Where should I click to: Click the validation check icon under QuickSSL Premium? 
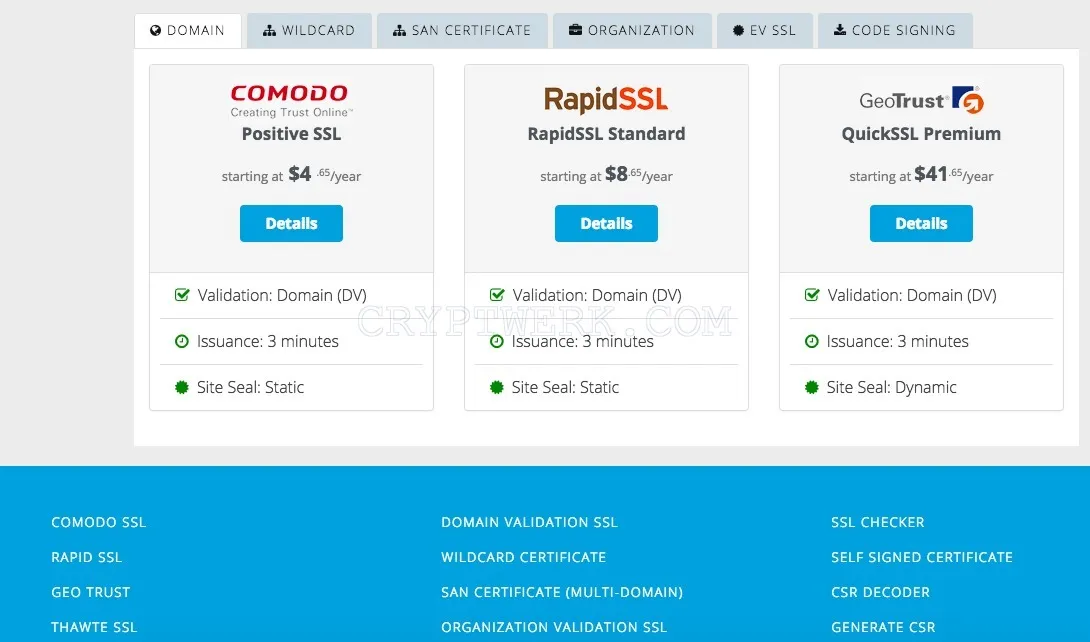tap(812, 295)
